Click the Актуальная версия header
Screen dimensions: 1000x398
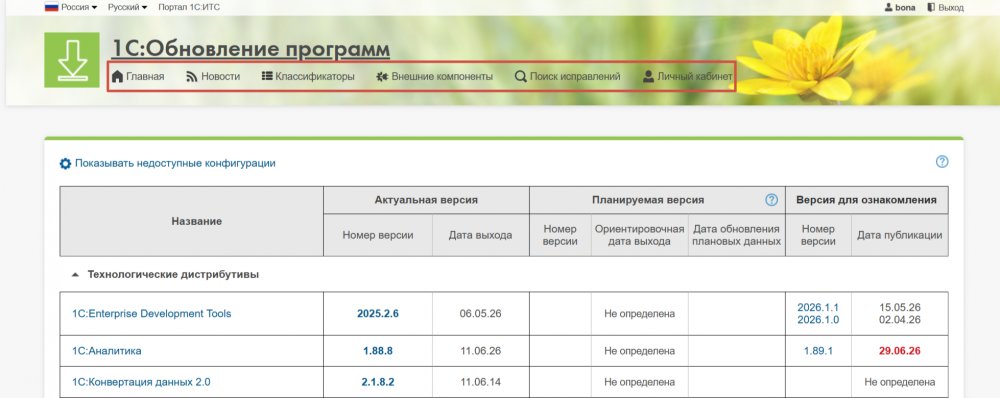point(426,200)
